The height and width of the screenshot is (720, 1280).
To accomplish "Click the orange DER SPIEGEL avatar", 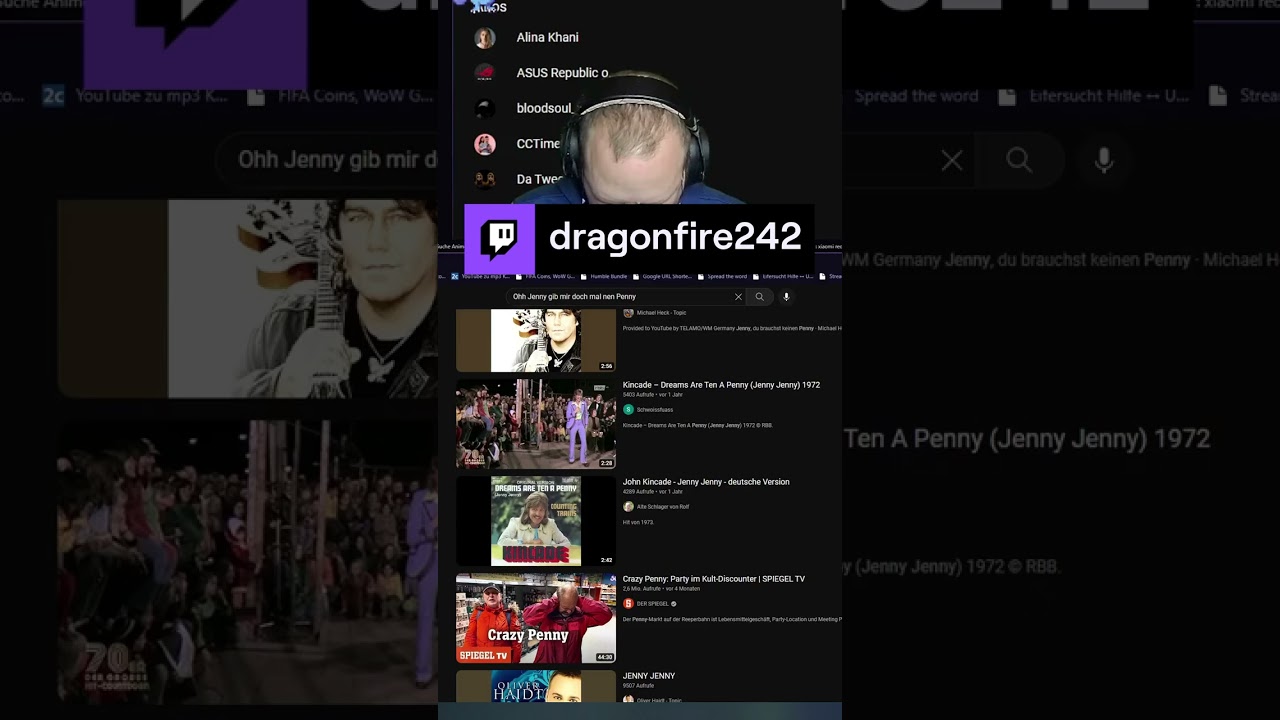I will (628, 604).
